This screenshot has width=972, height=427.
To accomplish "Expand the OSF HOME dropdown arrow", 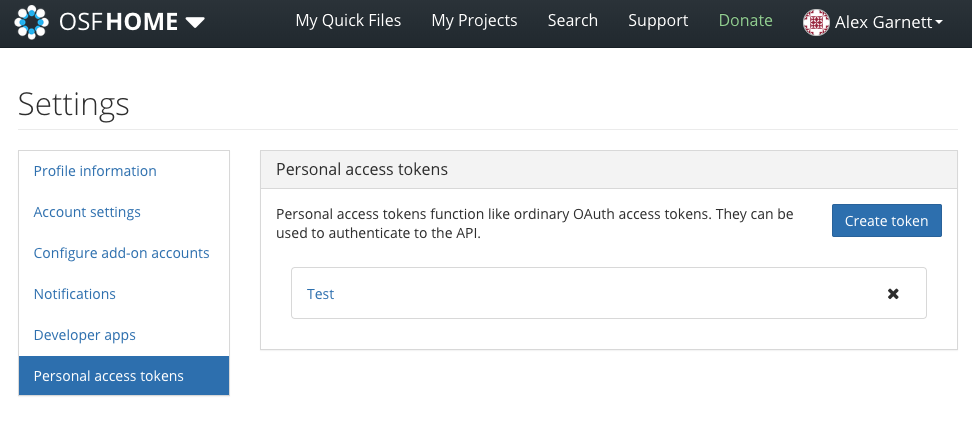I will [x=195, y=23].
